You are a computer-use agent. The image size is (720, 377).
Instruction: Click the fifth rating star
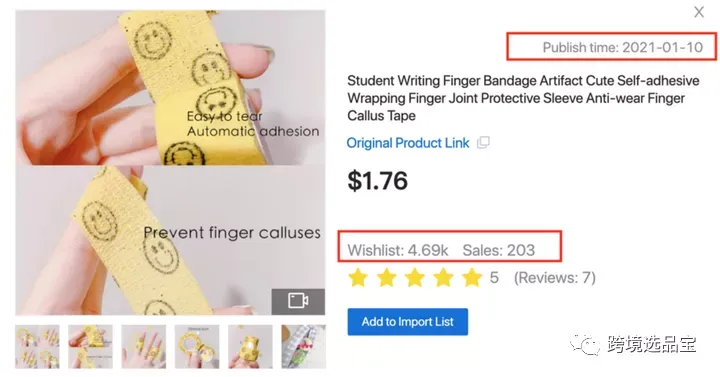(472, 278)
